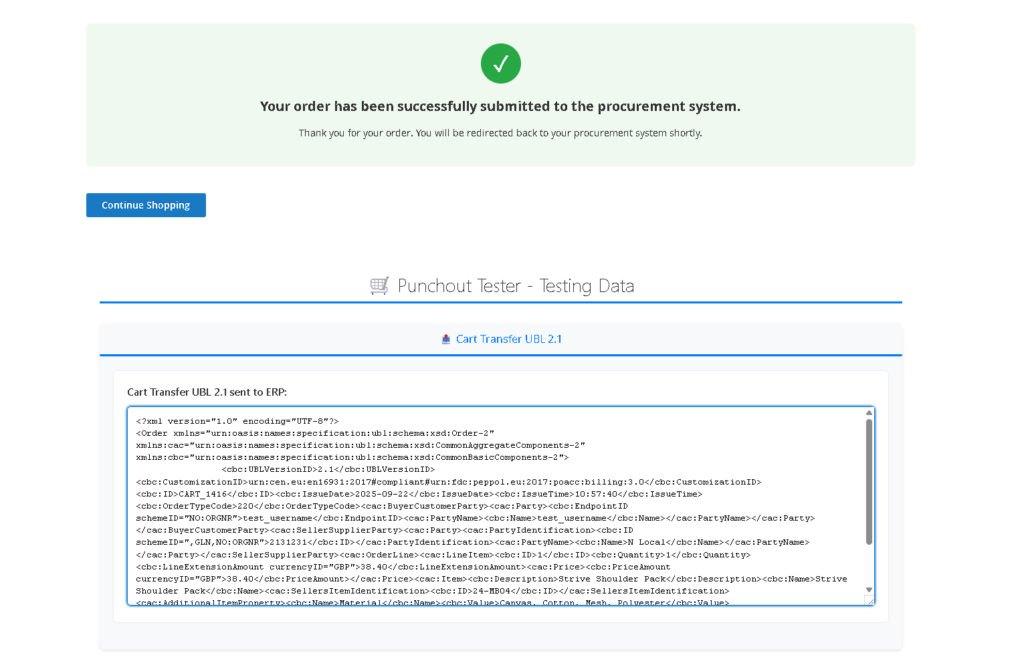Click the 'Cart Transfer UBL 2.1 sent to ERP' label
Screen dimensions: 1024x657
(207, 392)
